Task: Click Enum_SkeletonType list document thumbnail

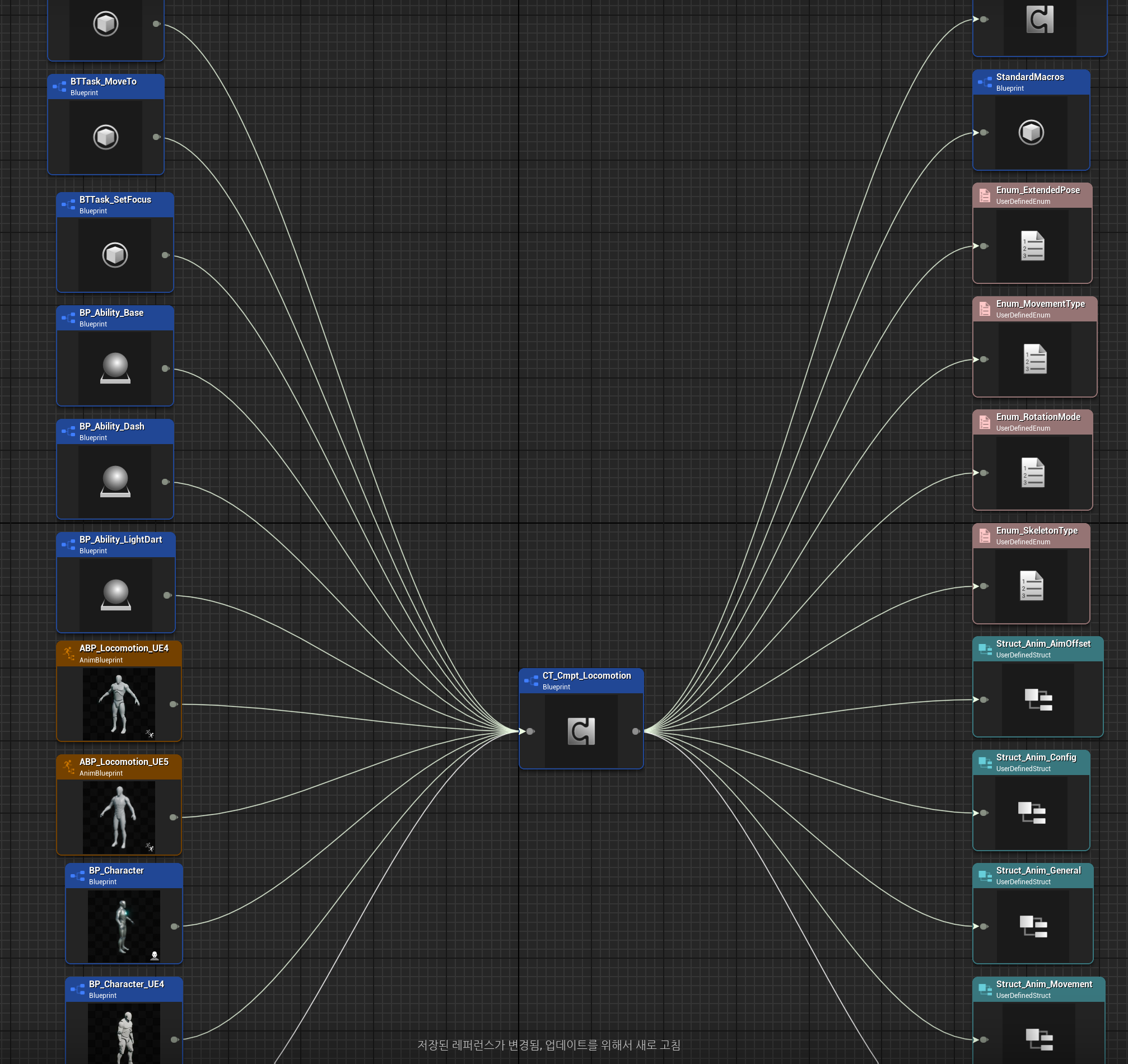Action: pos(1032,586)
